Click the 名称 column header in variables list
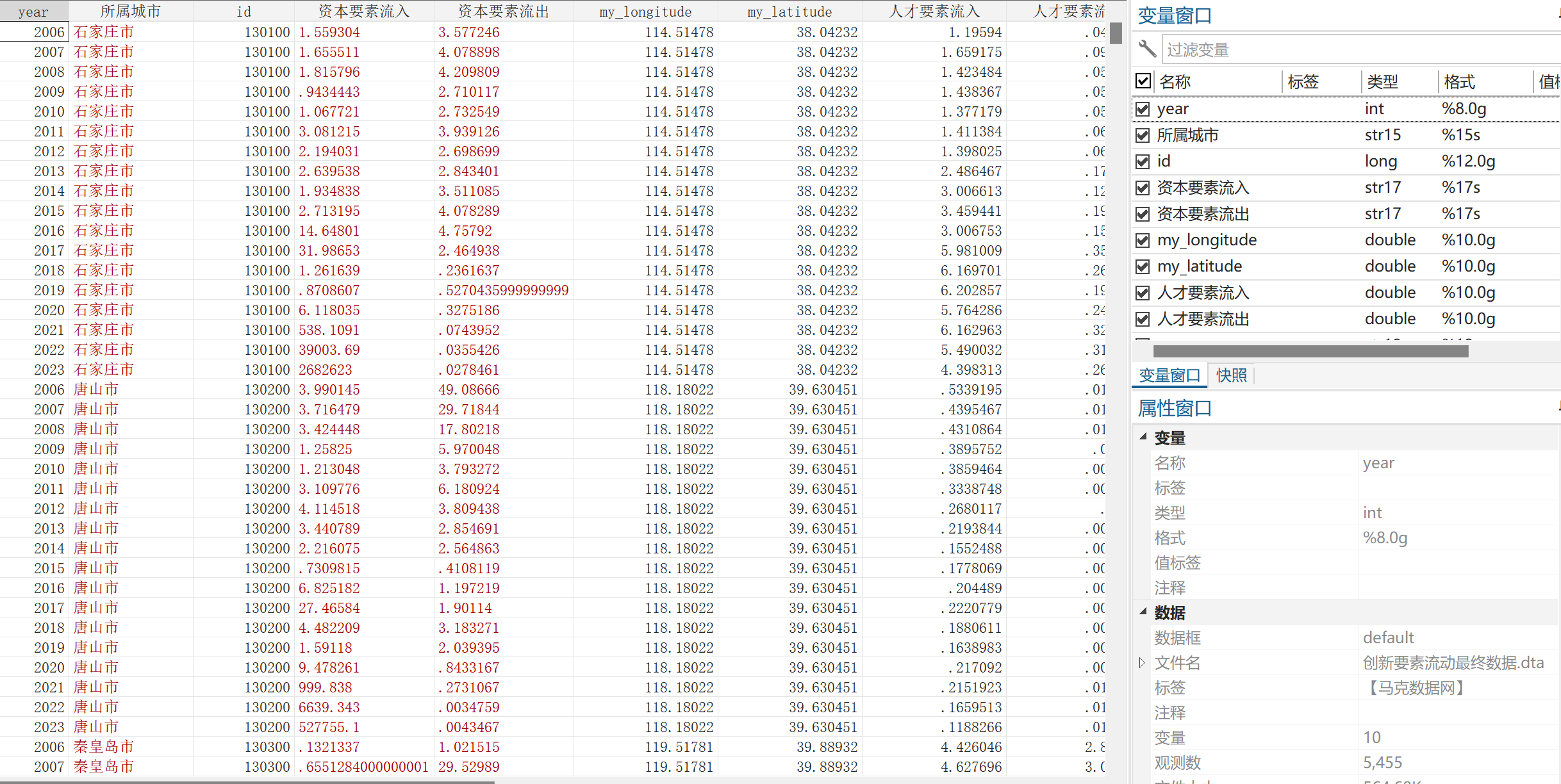 pyautogui.click(x=1175, y=81)
